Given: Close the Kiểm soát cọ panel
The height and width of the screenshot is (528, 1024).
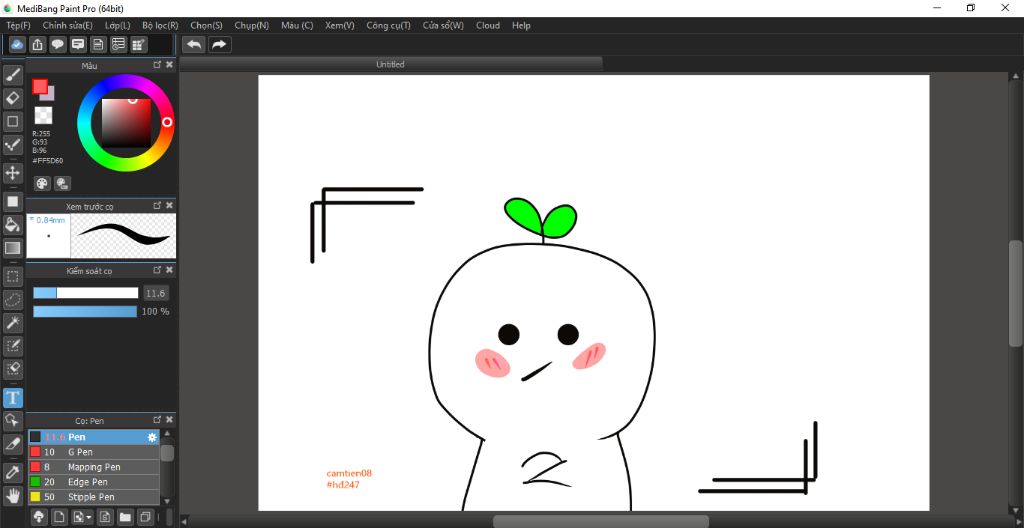Looking at the screenshot, I should pyautogui.click(x=169, y=270).
